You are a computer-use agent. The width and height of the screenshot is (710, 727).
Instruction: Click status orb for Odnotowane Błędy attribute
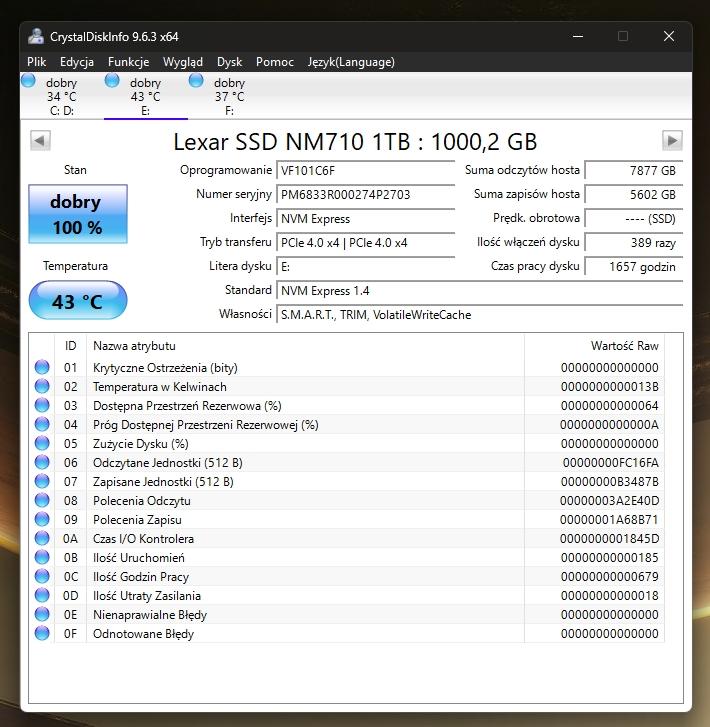click(x=42, y=634)
